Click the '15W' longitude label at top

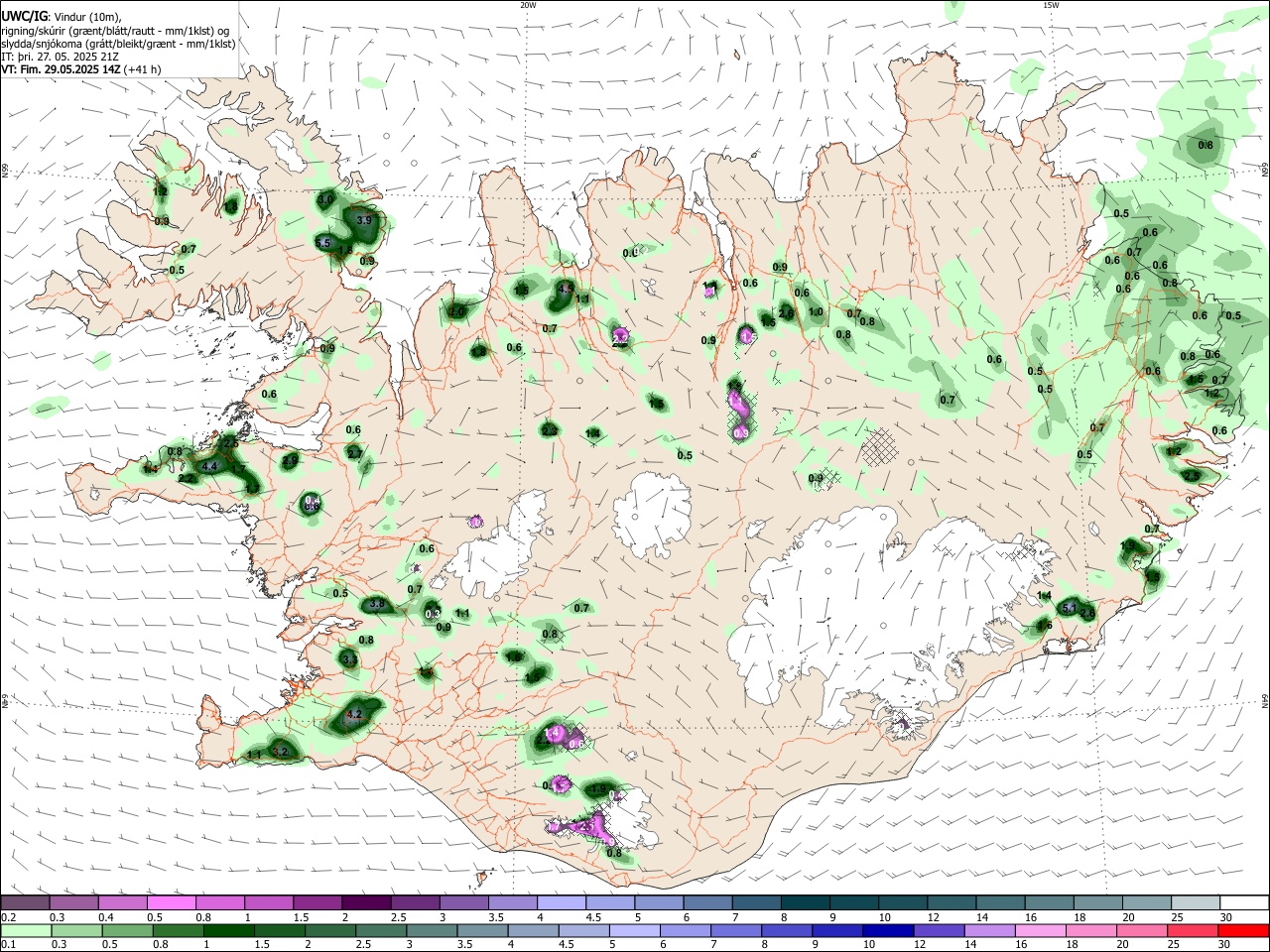coord(1051,5)
